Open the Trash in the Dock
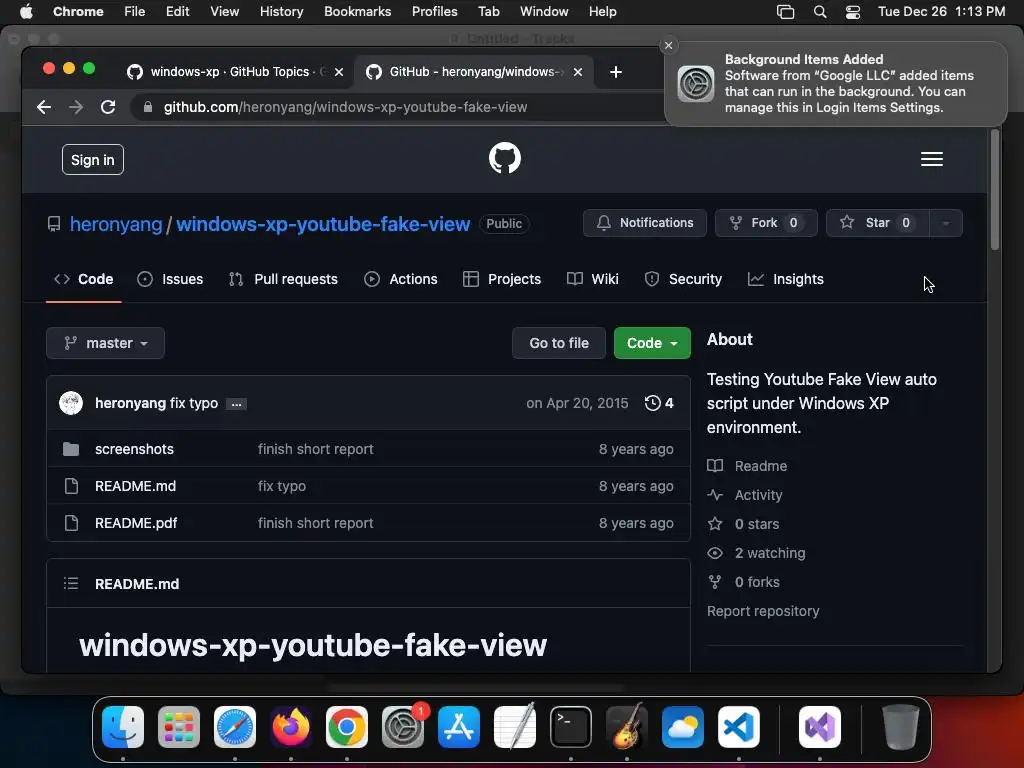The width and height of the screenshot is (1024, 768). point(901,727)
